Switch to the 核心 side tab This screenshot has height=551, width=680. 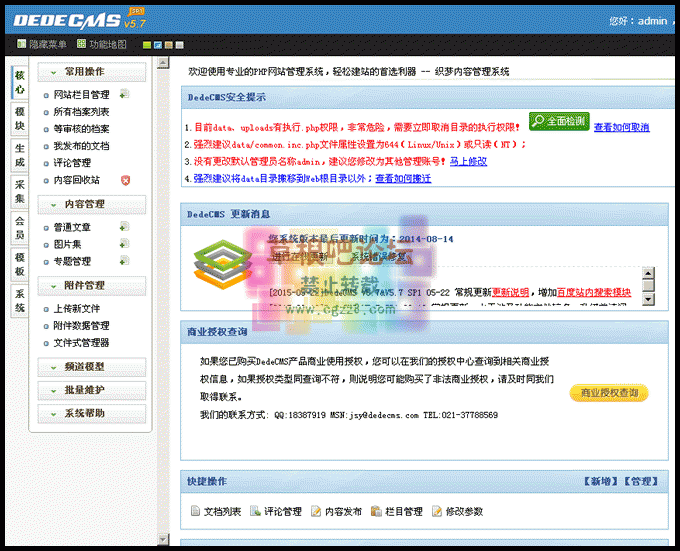20,82
